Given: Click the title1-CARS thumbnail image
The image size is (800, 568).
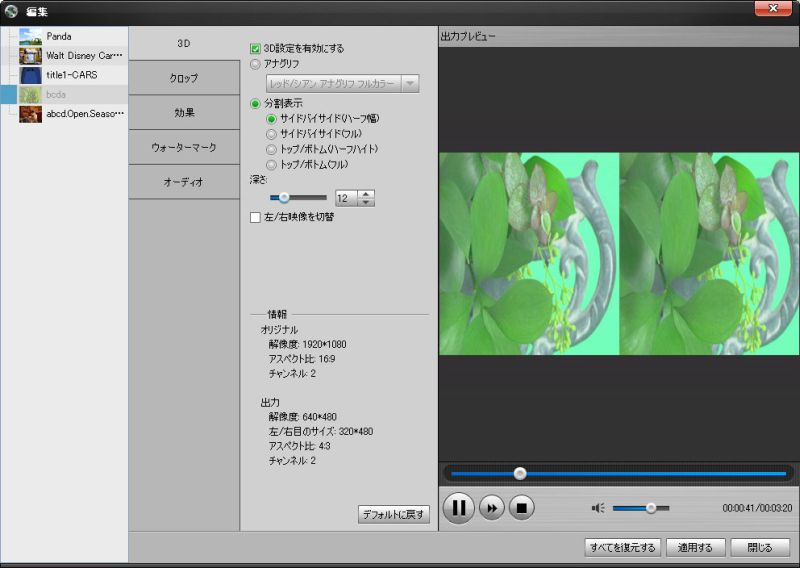Looking at the screenshot, I should click(31, 75).
